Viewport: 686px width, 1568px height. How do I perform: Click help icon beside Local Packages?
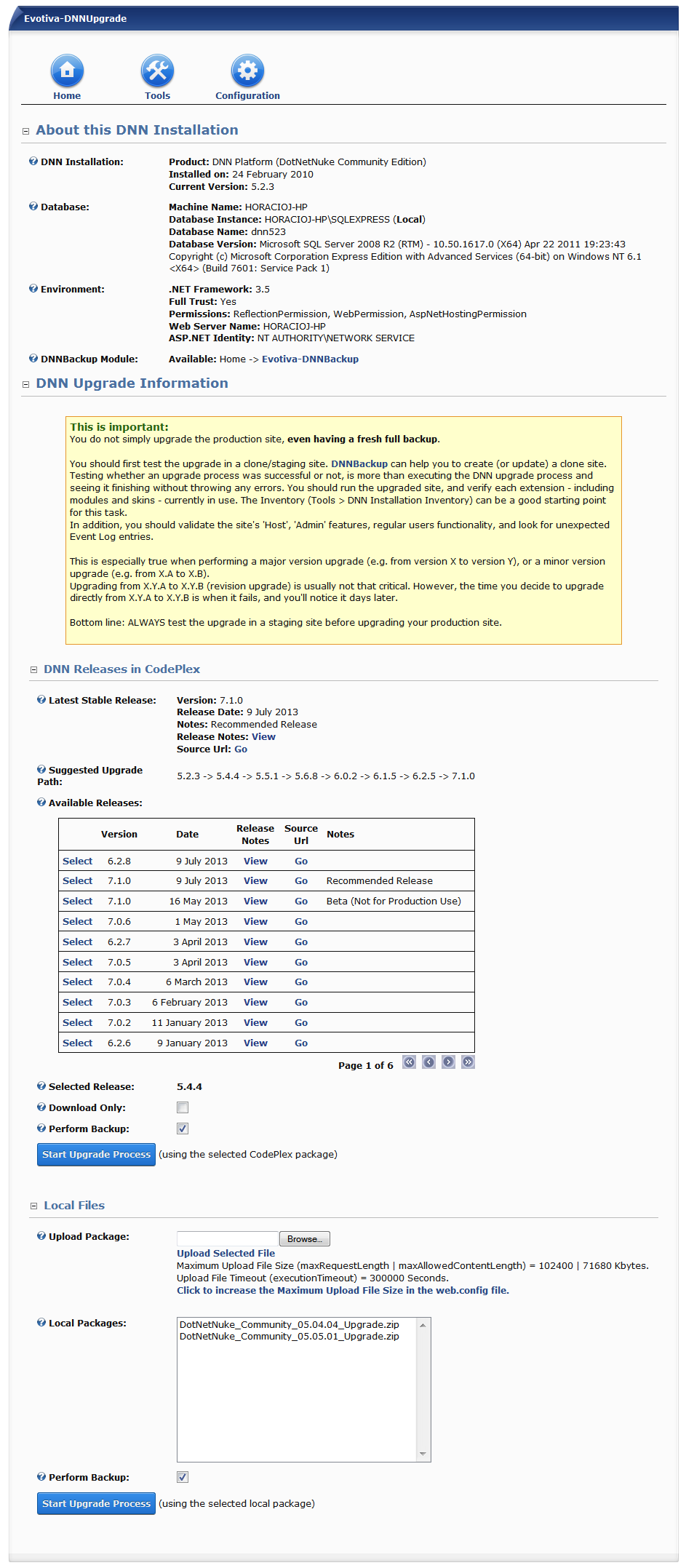tap(41, 1323)
